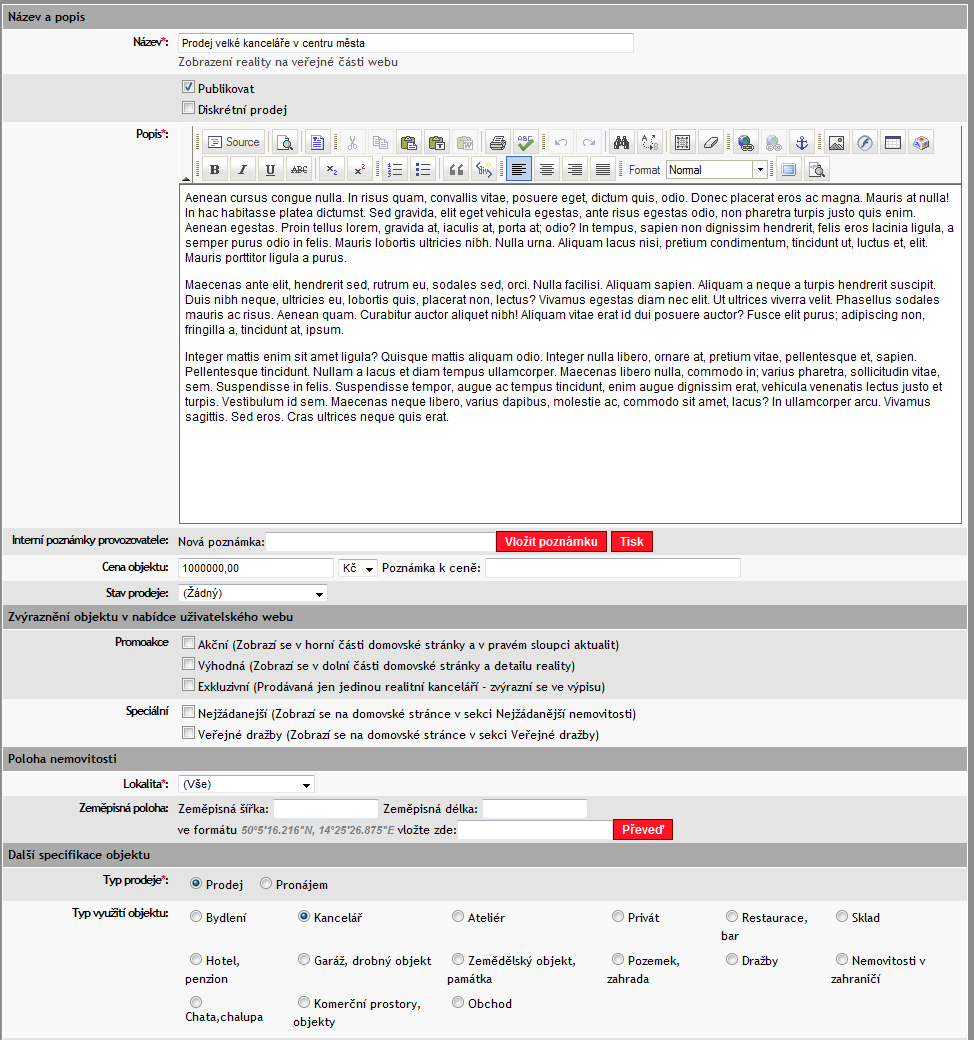
Task: Click the Replace icon
Action: [x=650, y=142]
